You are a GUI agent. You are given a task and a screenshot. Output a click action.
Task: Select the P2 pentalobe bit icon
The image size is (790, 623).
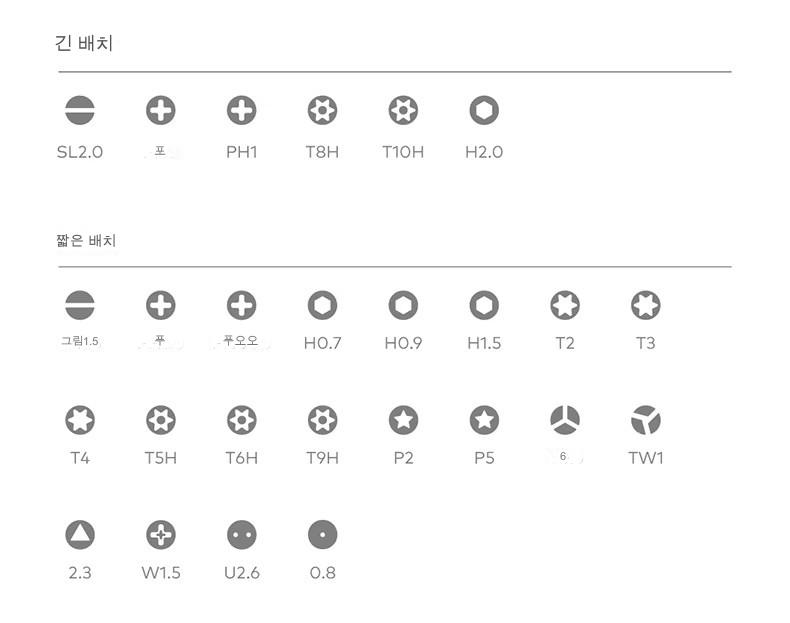pos(403,420)
